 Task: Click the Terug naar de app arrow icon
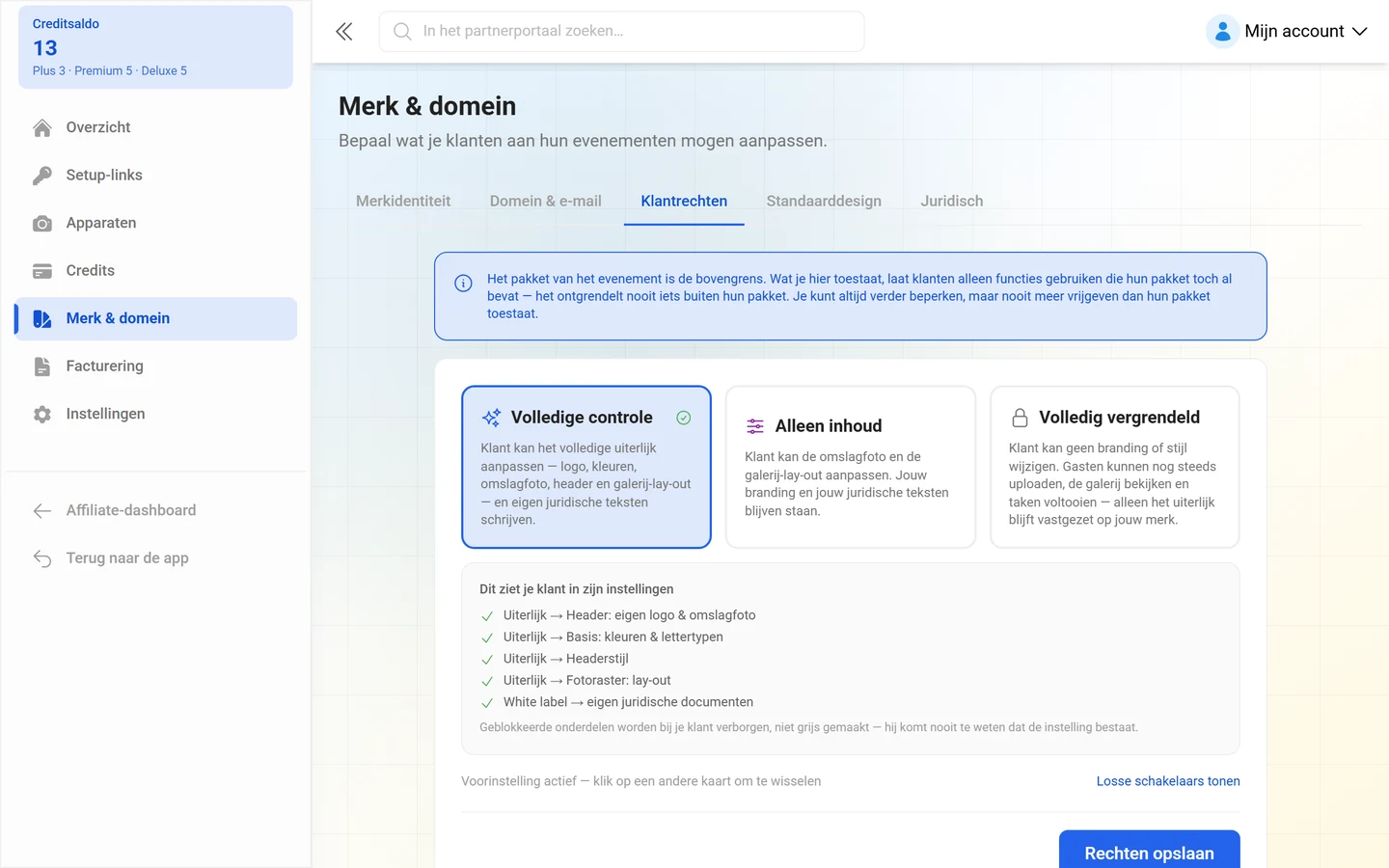[42, 558]
